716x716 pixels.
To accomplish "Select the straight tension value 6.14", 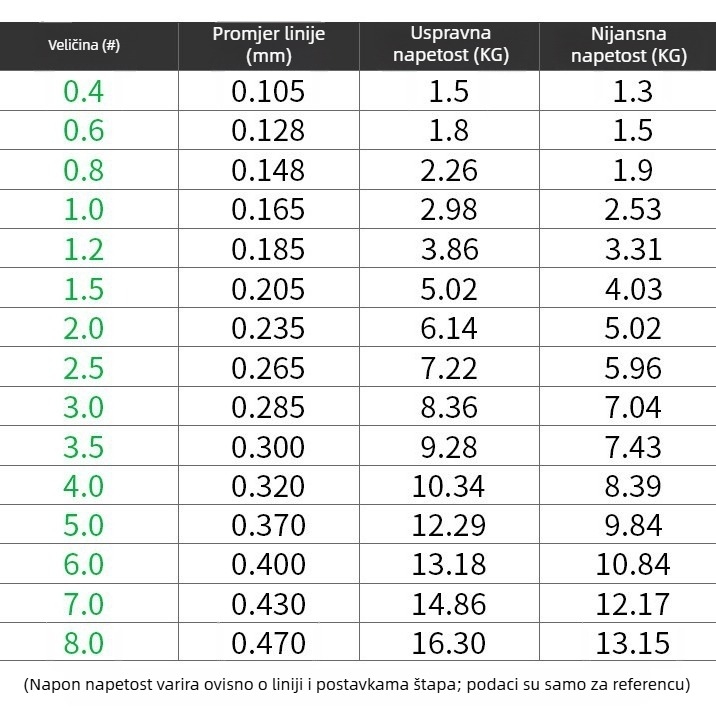I will coord(449,328).
